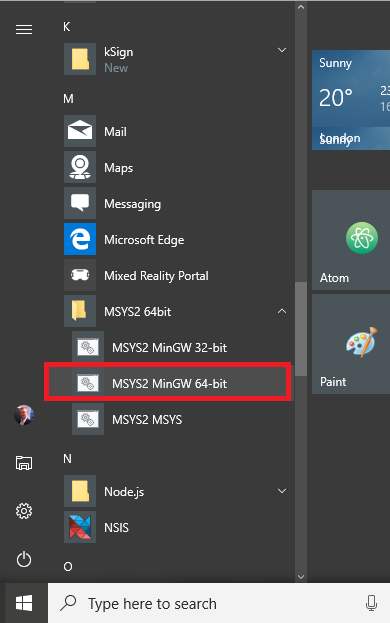This screenshot has height=623, width=390.
Task: Click the magnifier icon in the search box
Action: pos(69,603)
